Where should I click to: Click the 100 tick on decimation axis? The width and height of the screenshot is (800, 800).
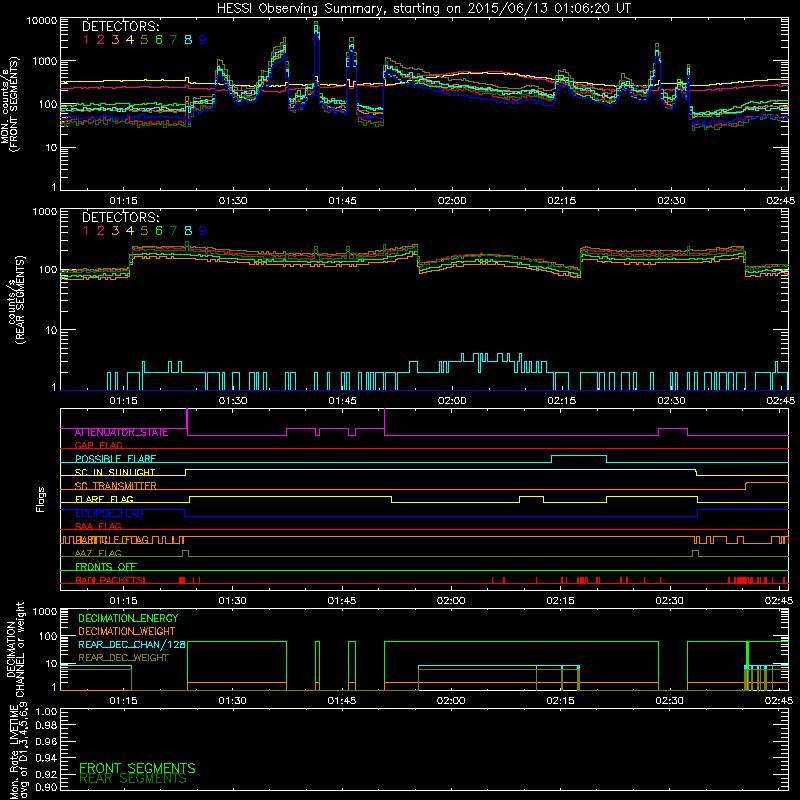click(x=49, y=636)
